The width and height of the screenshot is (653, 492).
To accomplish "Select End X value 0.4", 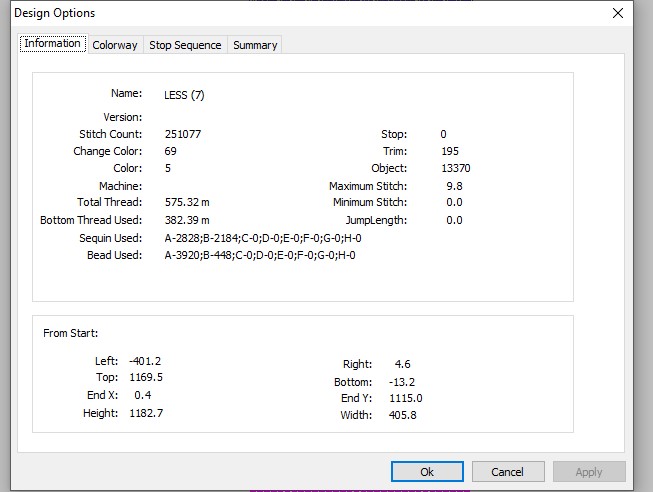I will (x=143, y=395).
